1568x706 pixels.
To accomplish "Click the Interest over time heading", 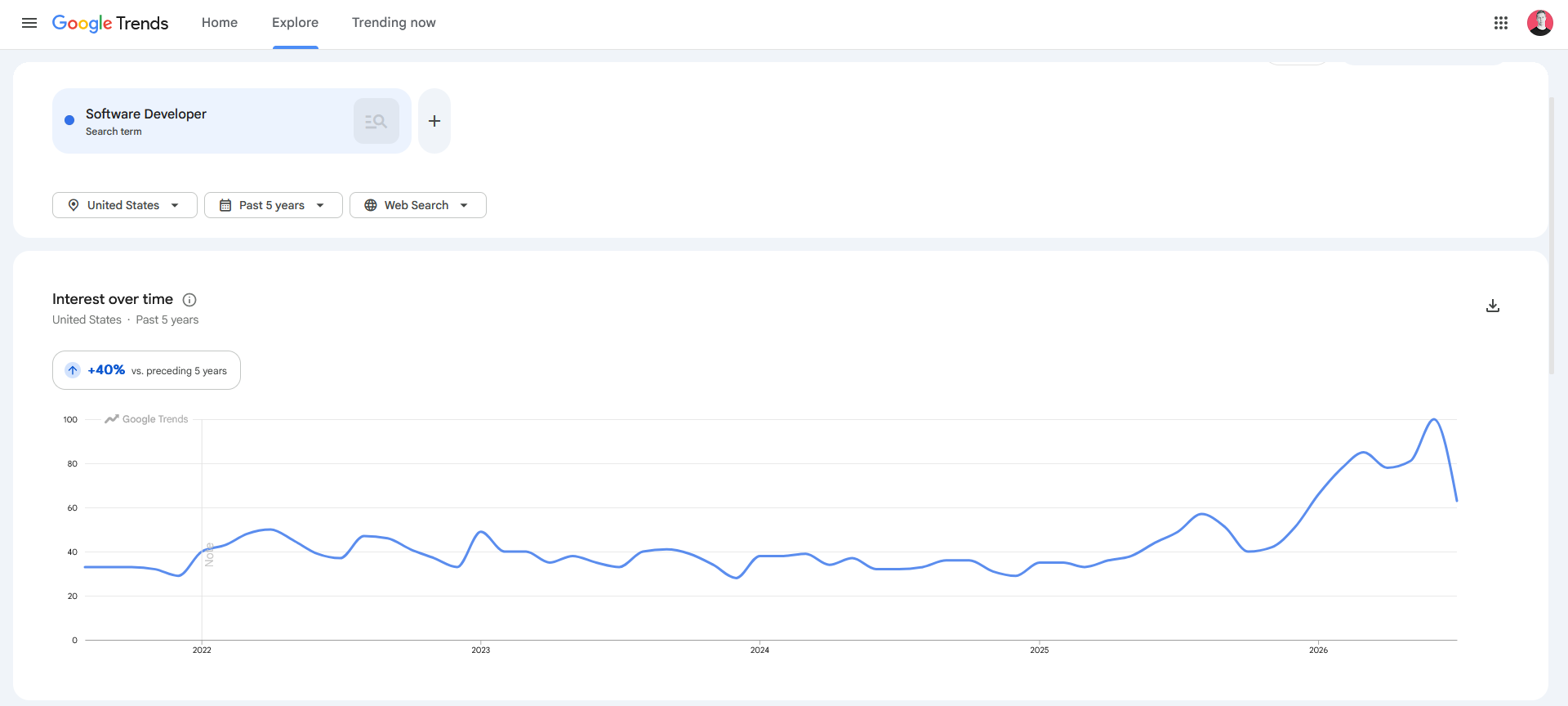I will [113, 299].
